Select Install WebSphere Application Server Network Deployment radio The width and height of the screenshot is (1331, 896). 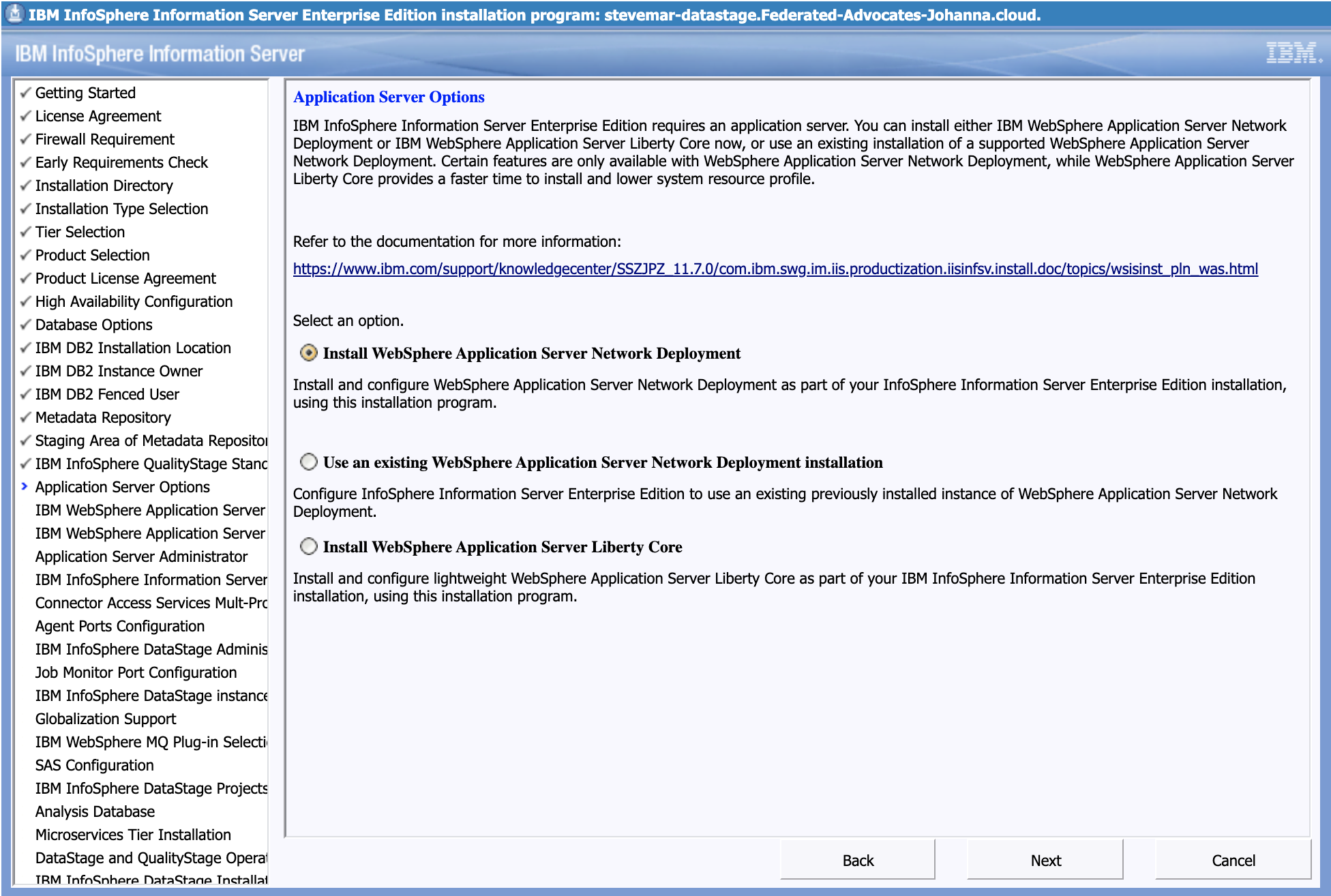(x=309, y=353)
